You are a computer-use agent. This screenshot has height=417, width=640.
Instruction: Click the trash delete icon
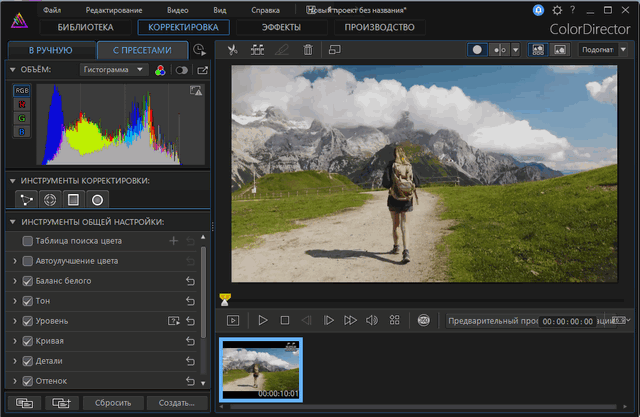[x=308, y=49]
